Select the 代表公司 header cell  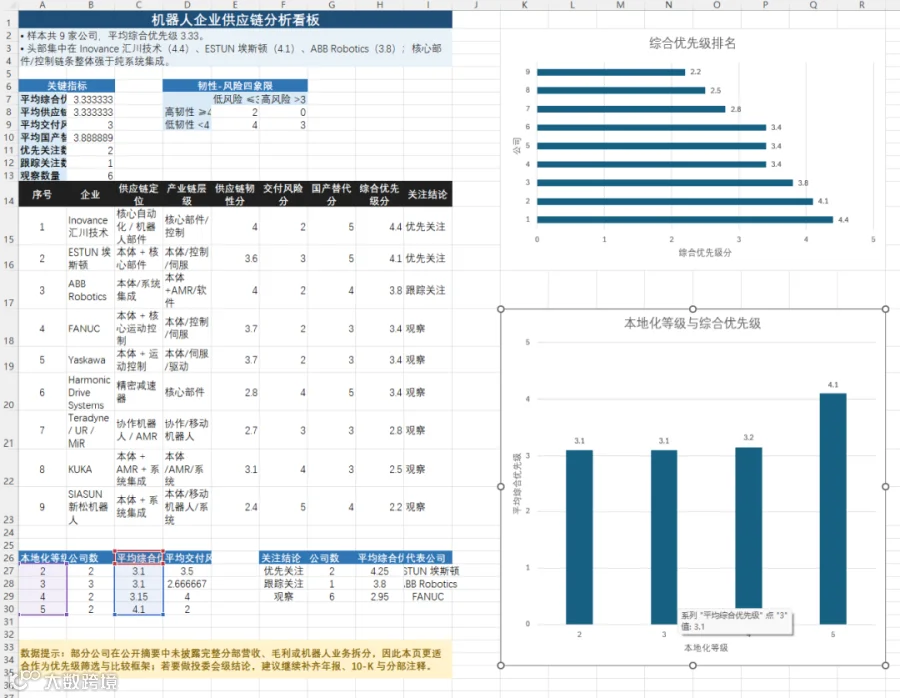pyautogui.click(x=428, y=558)
